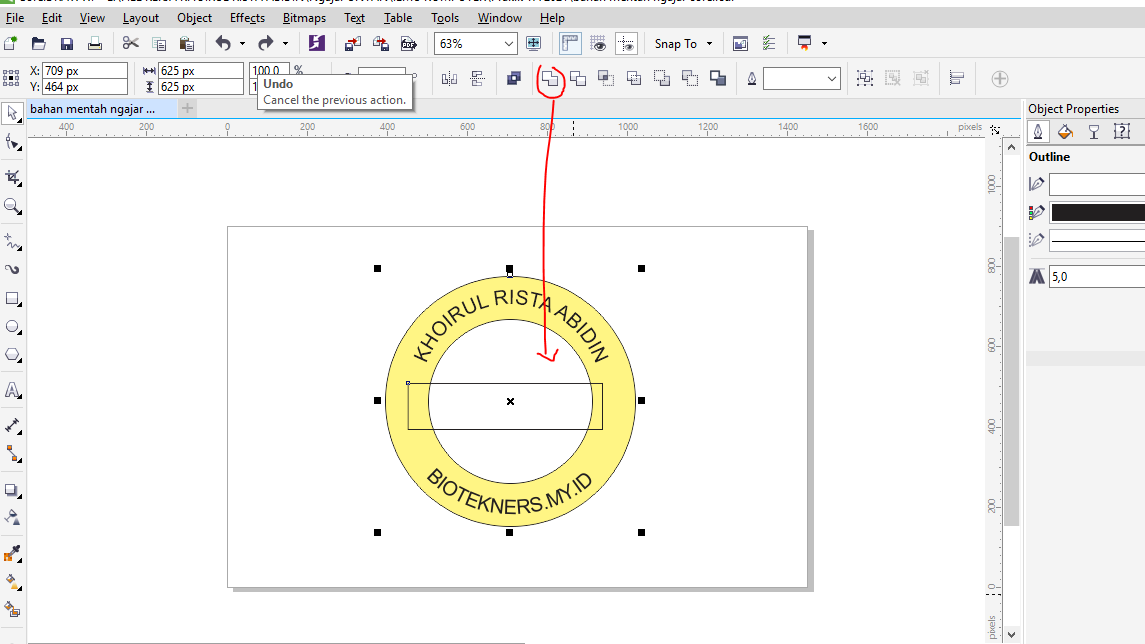Copy the selection to clipboard

(x=158, y=44)
